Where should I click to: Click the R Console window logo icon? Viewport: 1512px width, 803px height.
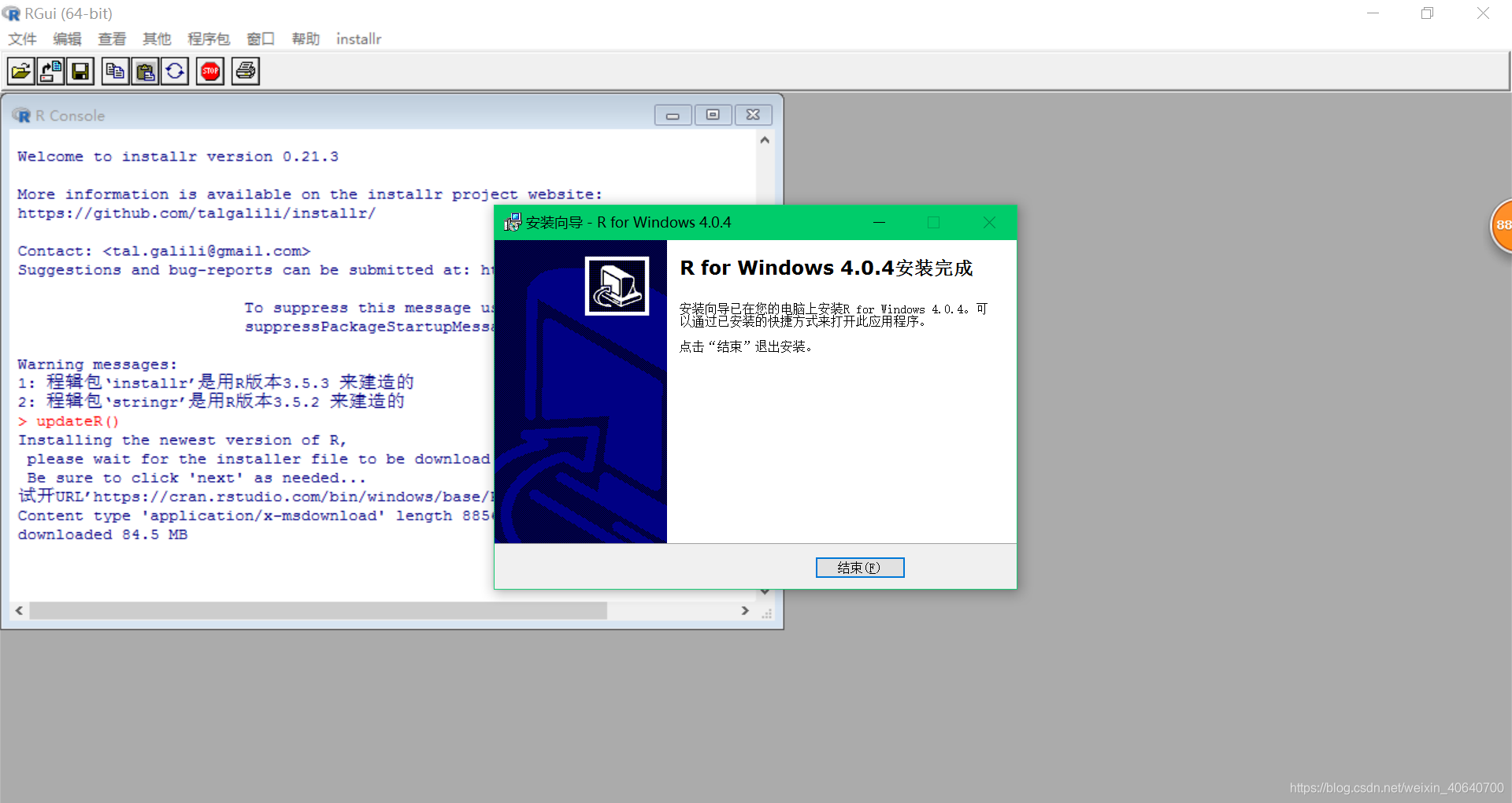coord(21,116)
